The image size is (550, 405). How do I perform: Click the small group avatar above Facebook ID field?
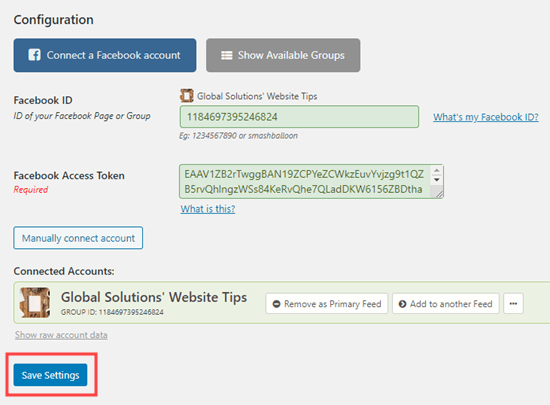click(187, 95)
